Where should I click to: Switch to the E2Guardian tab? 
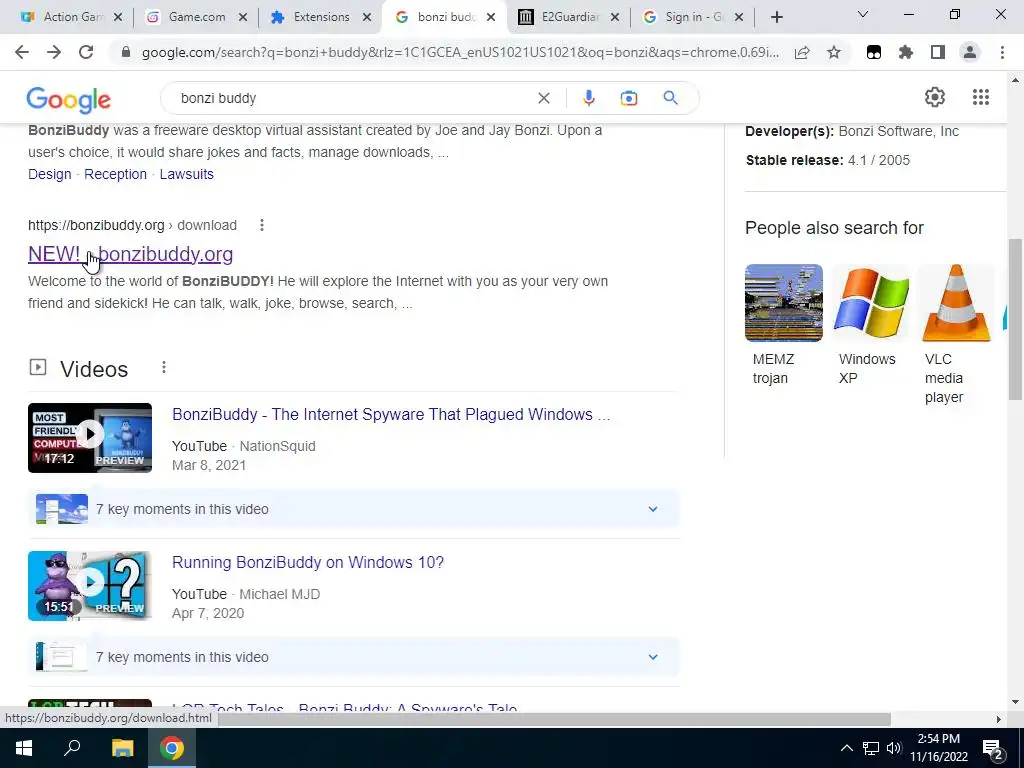tap(562, 17)
